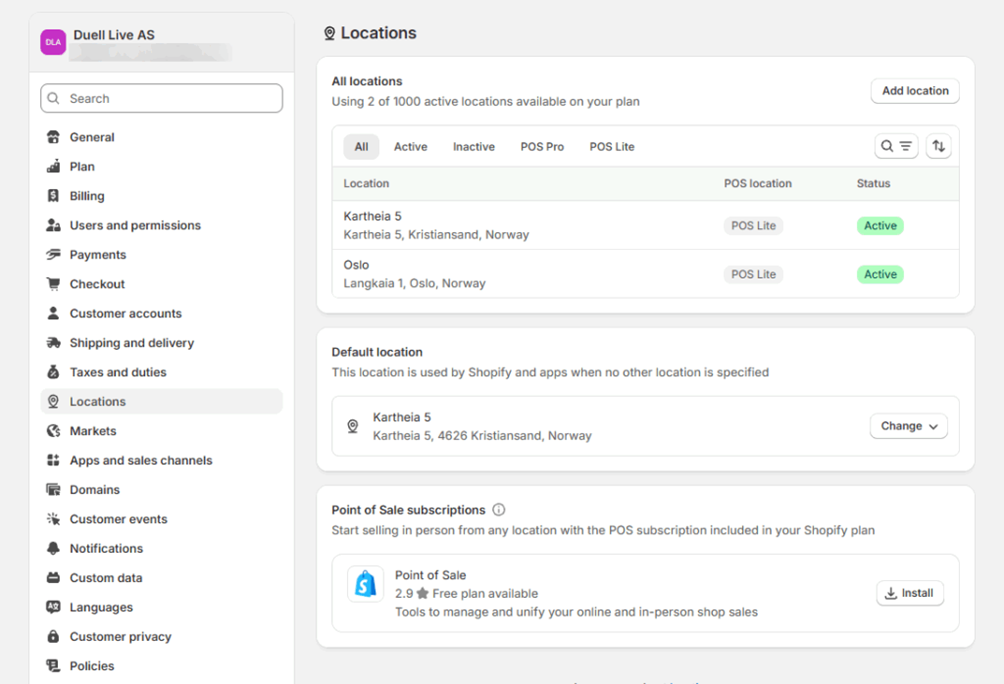Click the Notifications bell icon in sidebar
Screen dimensions: 1004x684
pos(53,548)
